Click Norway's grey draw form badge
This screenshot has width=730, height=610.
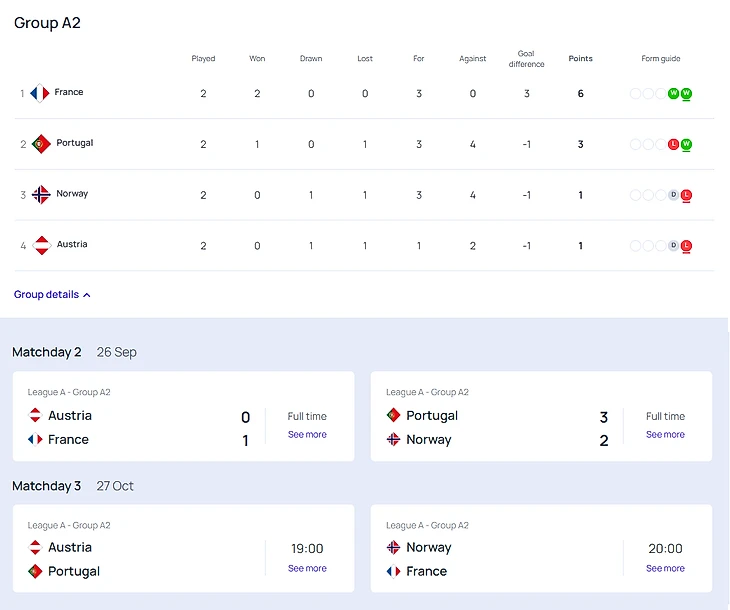[x=673, y=195]
